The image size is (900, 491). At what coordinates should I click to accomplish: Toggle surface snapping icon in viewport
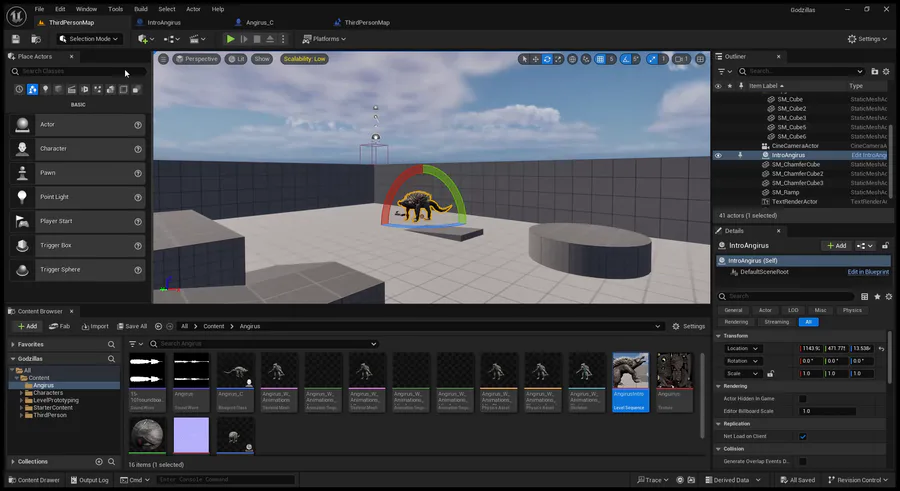585,59
